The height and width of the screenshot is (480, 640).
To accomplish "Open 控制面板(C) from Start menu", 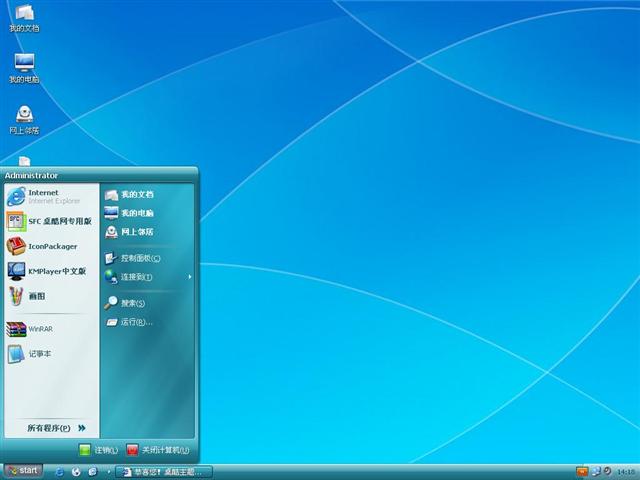I will click(139, 258).
